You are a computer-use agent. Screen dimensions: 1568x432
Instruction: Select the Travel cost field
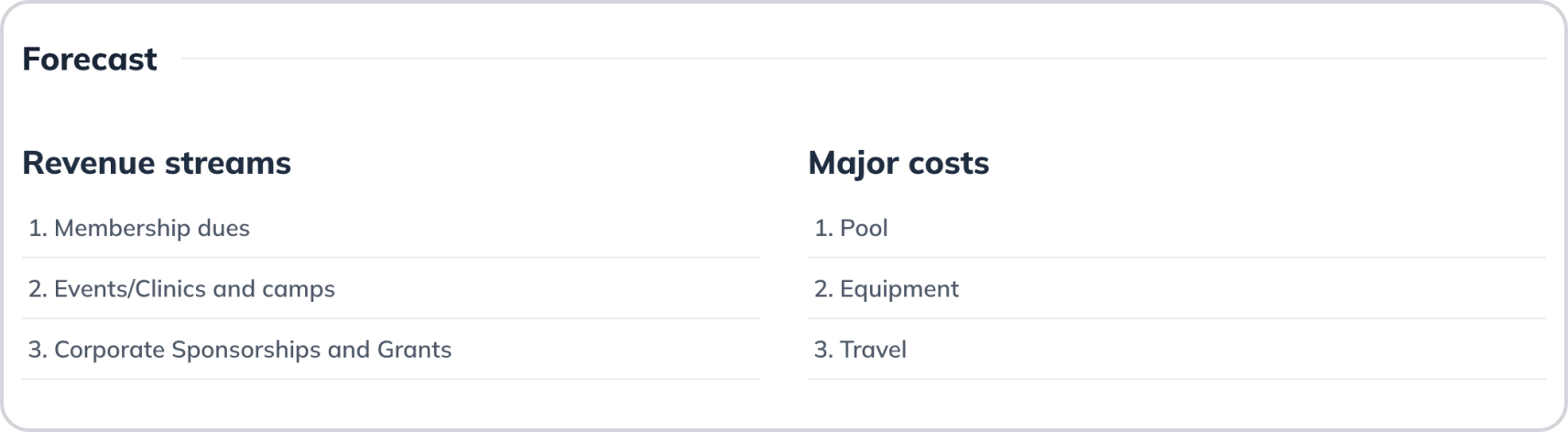(1176, 350)
